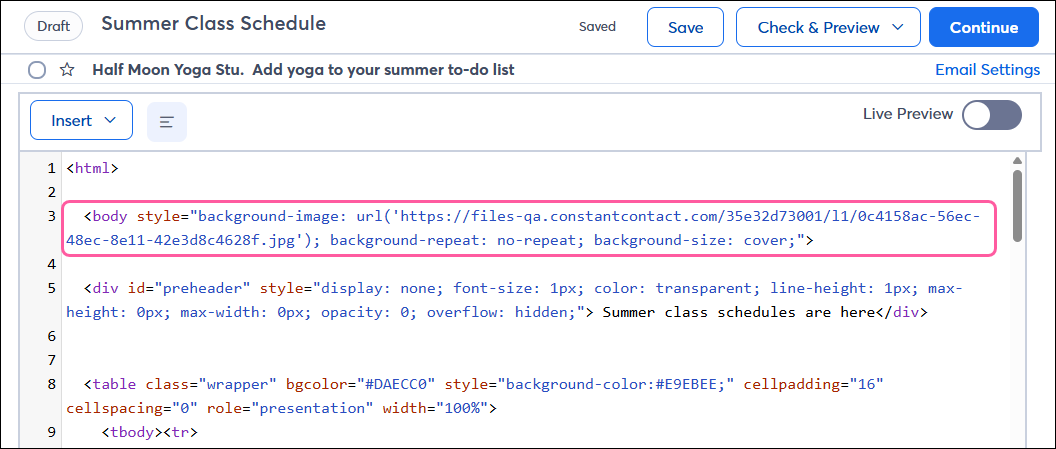This screenshot has width=1056, height=449.
Task: Click line number 5 in gutter
Action: coord(51,288)
